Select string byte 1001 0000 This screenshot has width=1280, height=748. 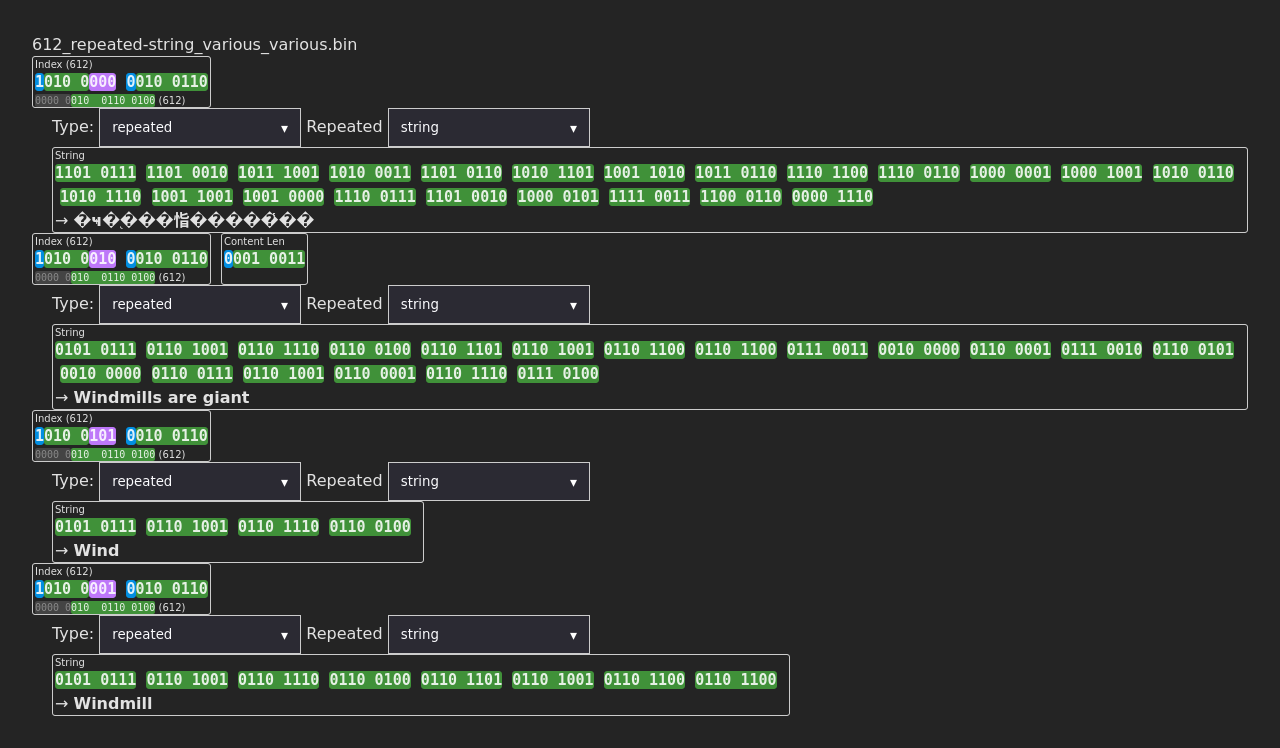point(283,197)
